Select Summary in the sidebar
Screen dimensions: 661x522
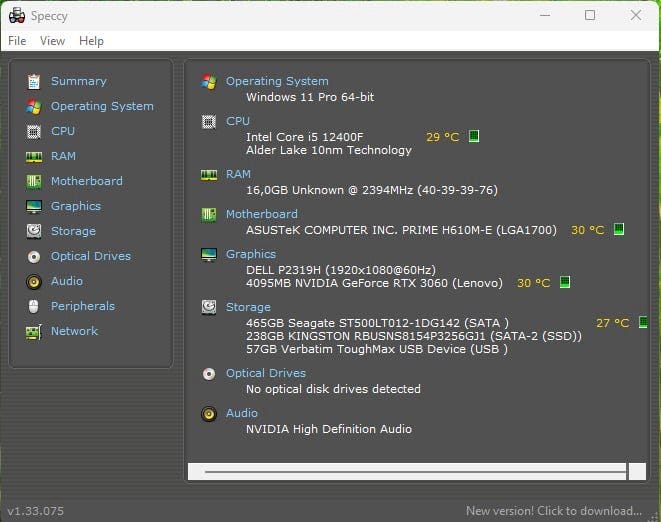point(79,81)
